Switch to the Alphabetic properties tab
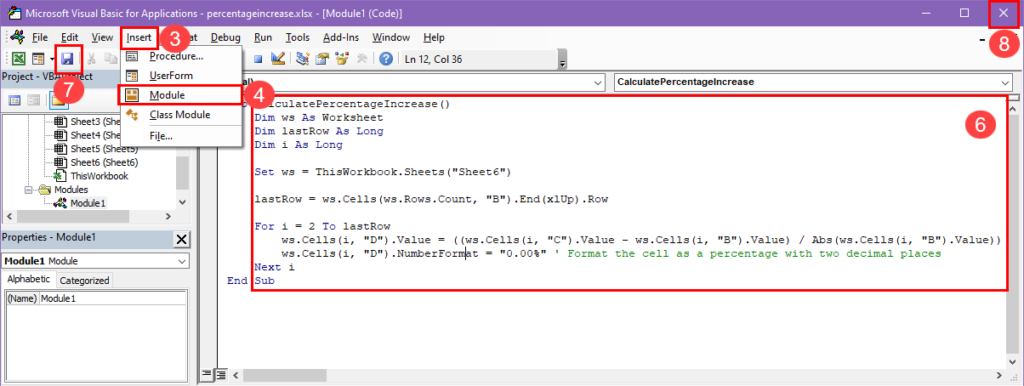This screenshot has width=1024, height=386. 28,280
